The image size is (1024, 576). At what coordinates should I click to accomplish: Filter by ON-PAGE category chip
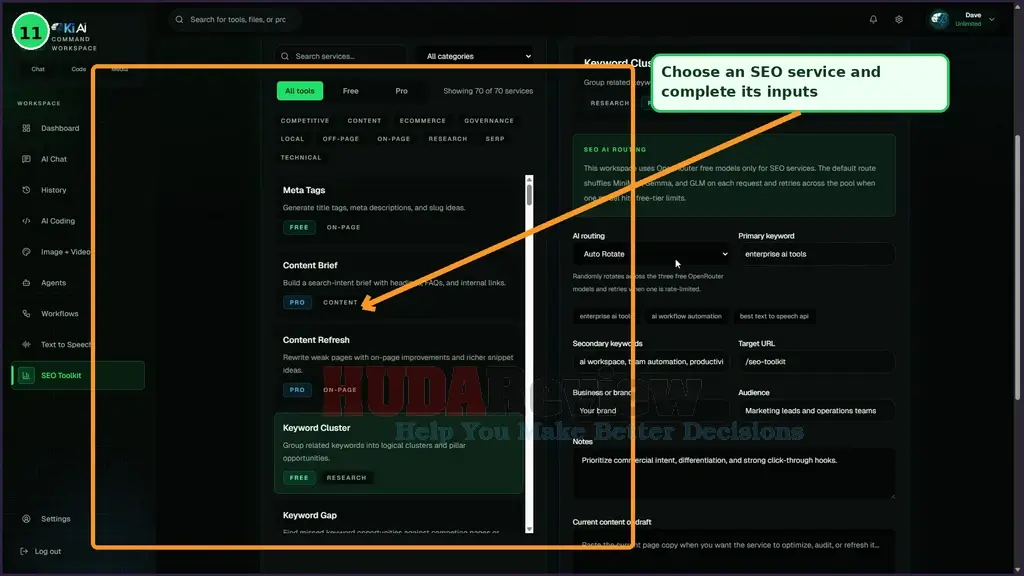pyautogui.click(x=394, y=138)
